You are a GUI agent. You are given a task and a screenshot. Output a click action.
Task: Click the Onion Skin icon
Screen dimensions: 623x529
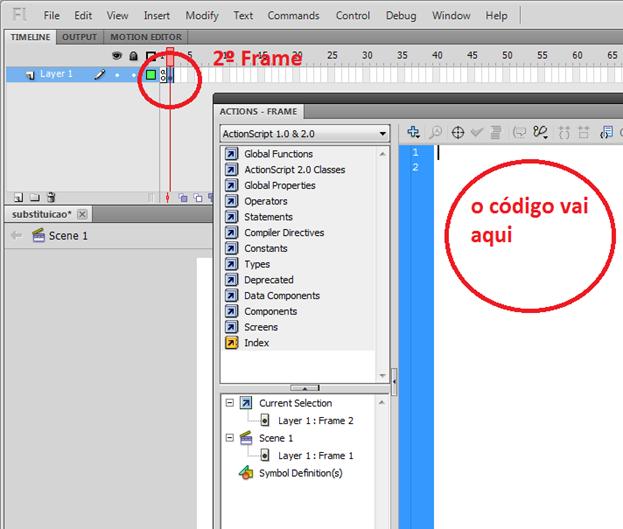pyautogui.click(x=183, y=198)
